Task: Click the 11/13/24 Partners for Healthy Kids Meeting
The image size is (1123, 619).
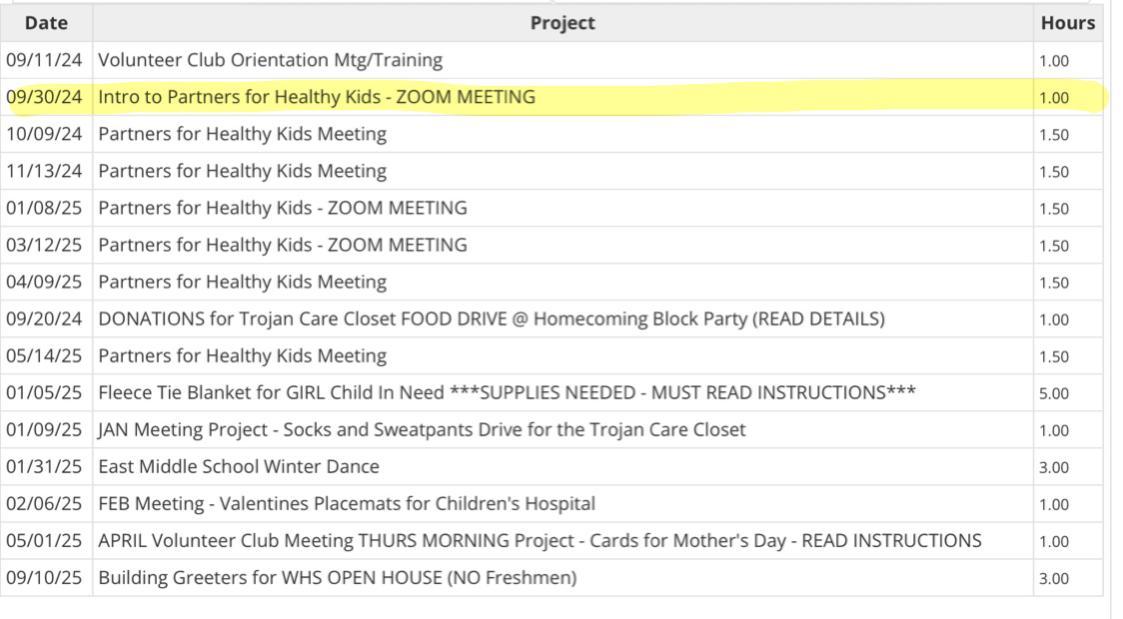Action: tap(242, 171)
